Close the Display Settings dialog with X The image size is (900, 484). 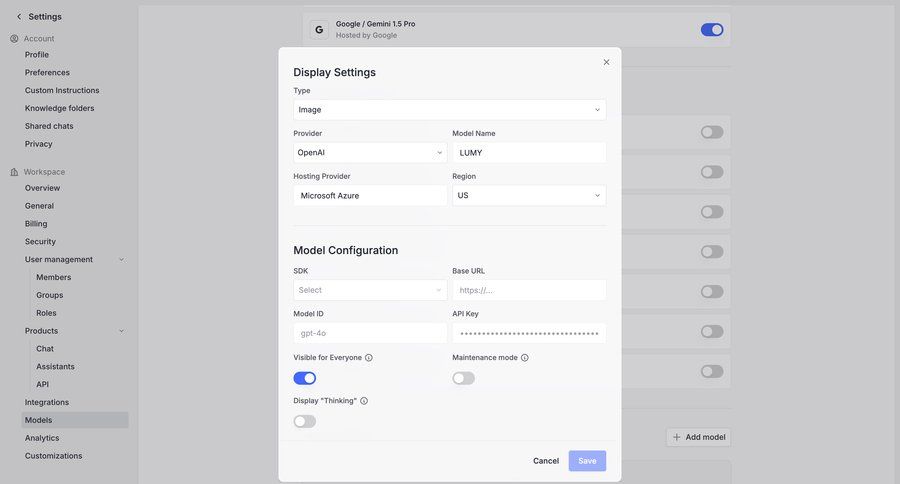point(606,62)
